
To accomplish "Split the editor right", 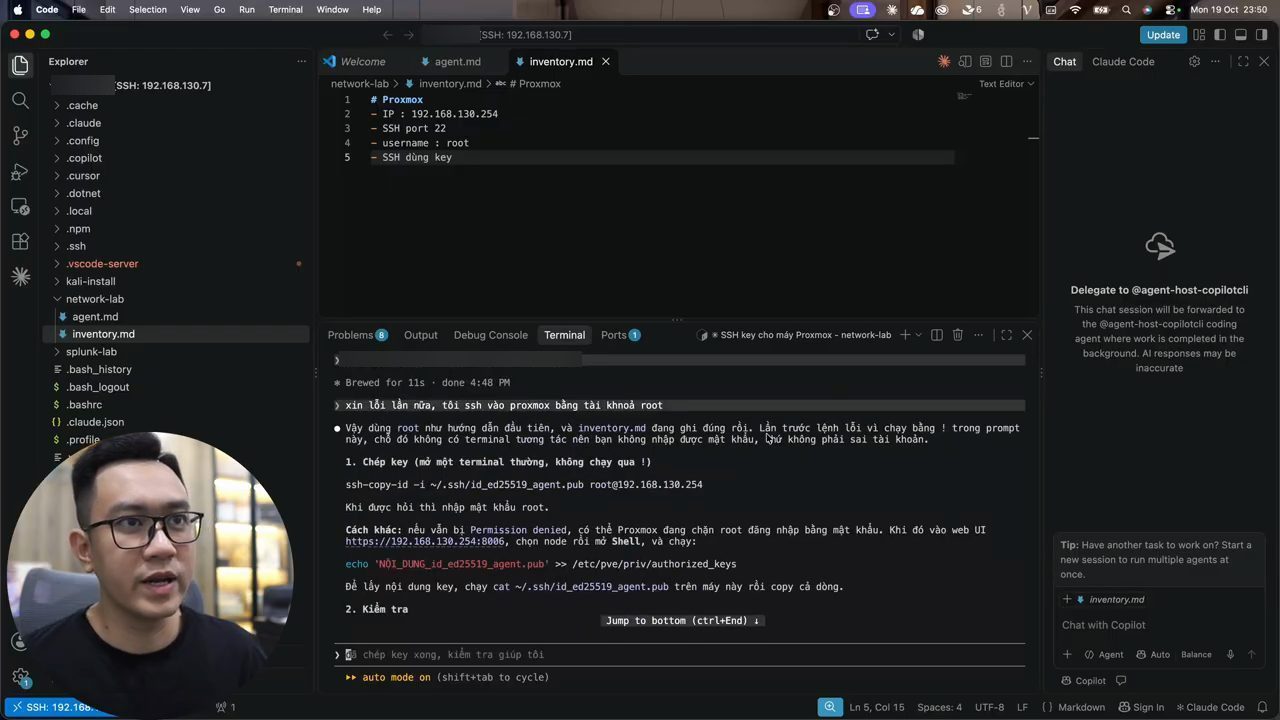I will 1006,61.
